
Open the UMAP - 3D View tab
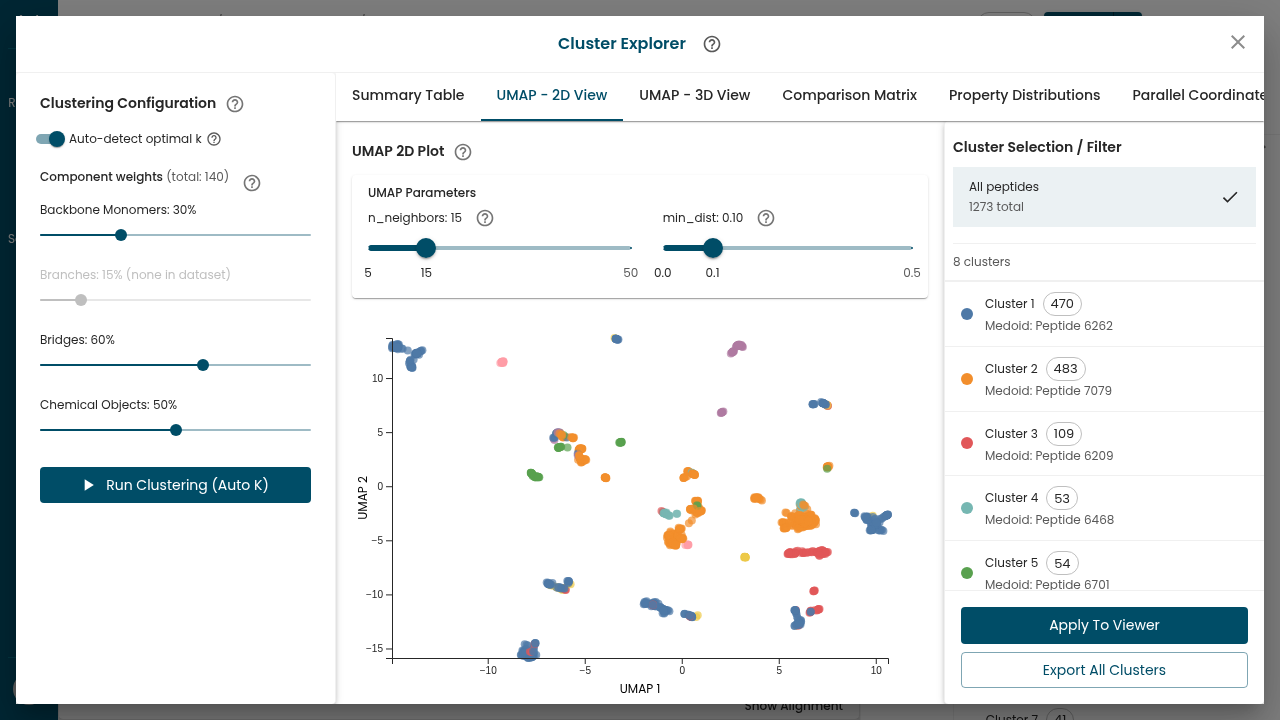pos(695,95)
